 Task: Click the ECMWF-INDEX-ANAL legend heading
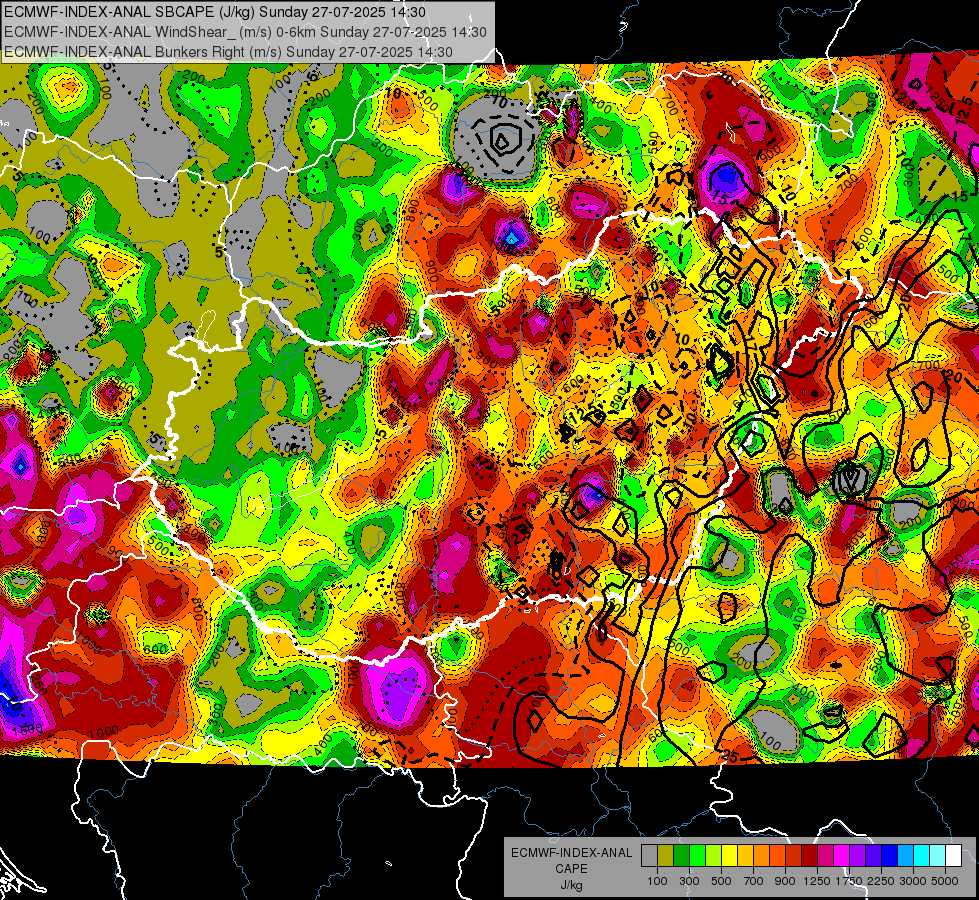[x=571, y=853]
